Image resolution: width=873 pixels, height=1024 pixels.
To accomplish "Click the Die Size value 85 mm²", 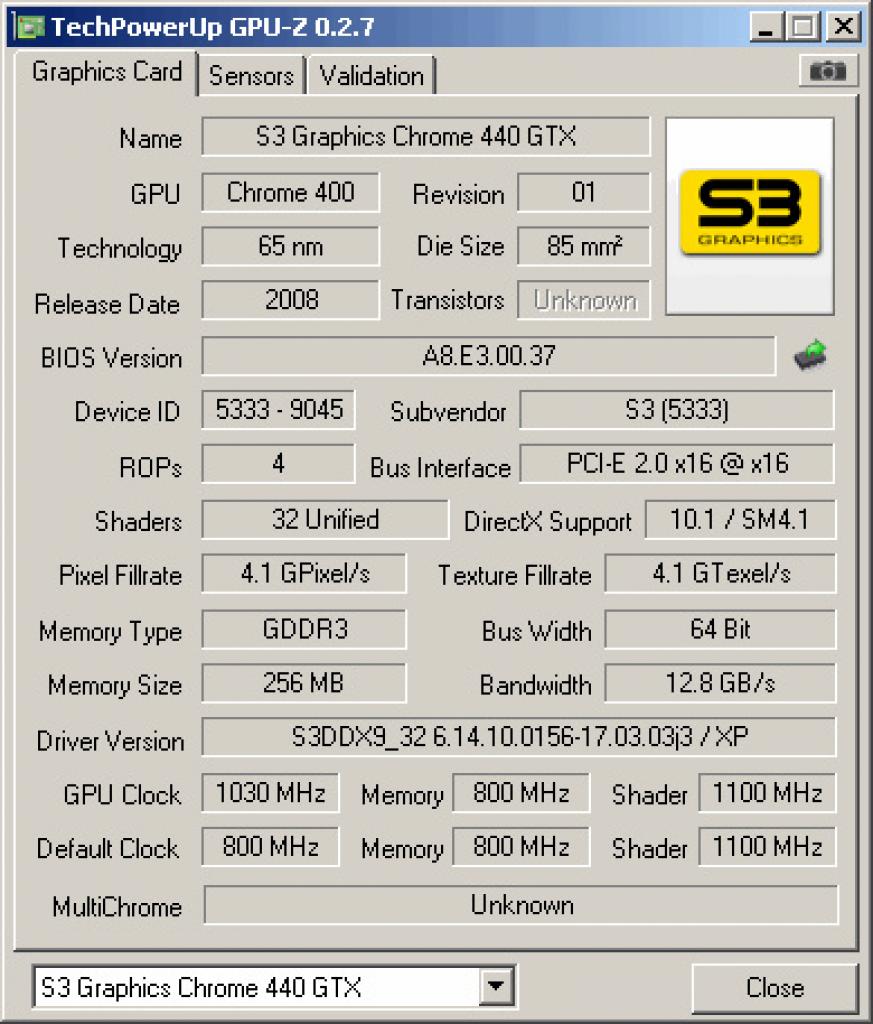I will coord(584,246).
